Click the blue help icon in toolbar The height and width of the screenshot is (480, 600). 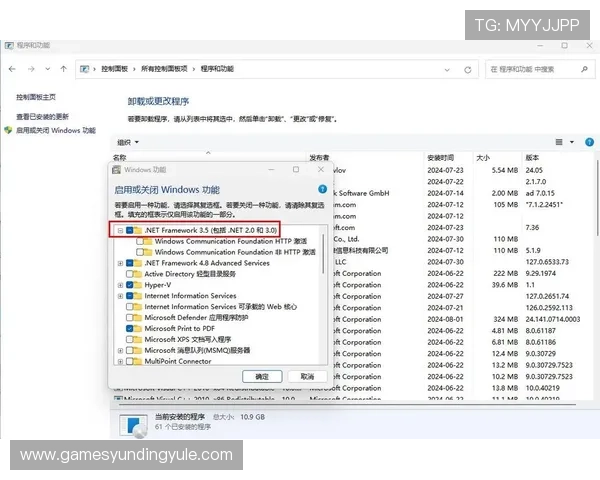pyautogui.click(x=589, y=142)
